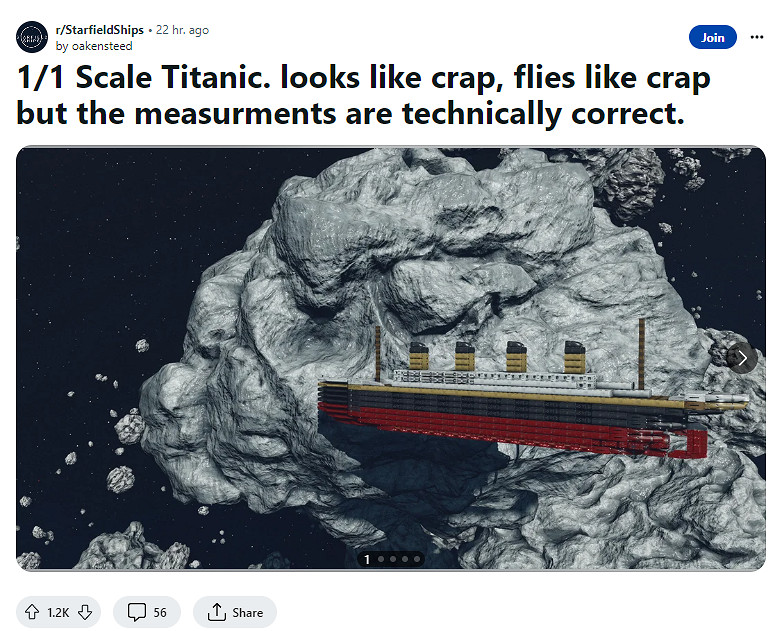The height and width of the screenshot is (631, 784).
Task: Jump to the second gallery dot
Action: point(380,559)
